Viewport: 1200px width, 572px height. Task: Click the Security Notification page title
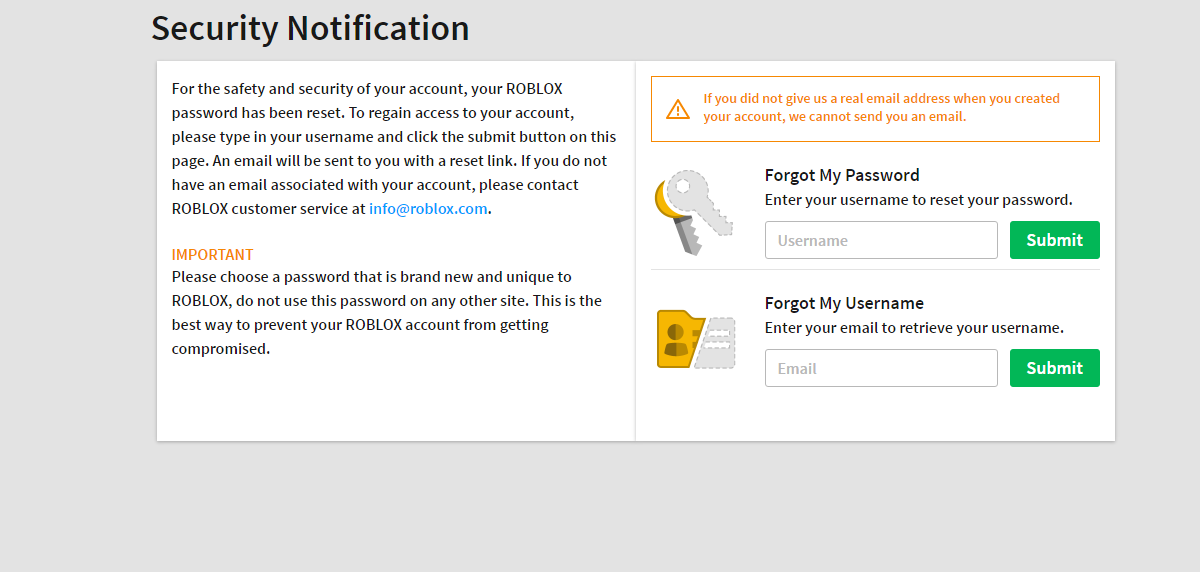tap(310, 28)
